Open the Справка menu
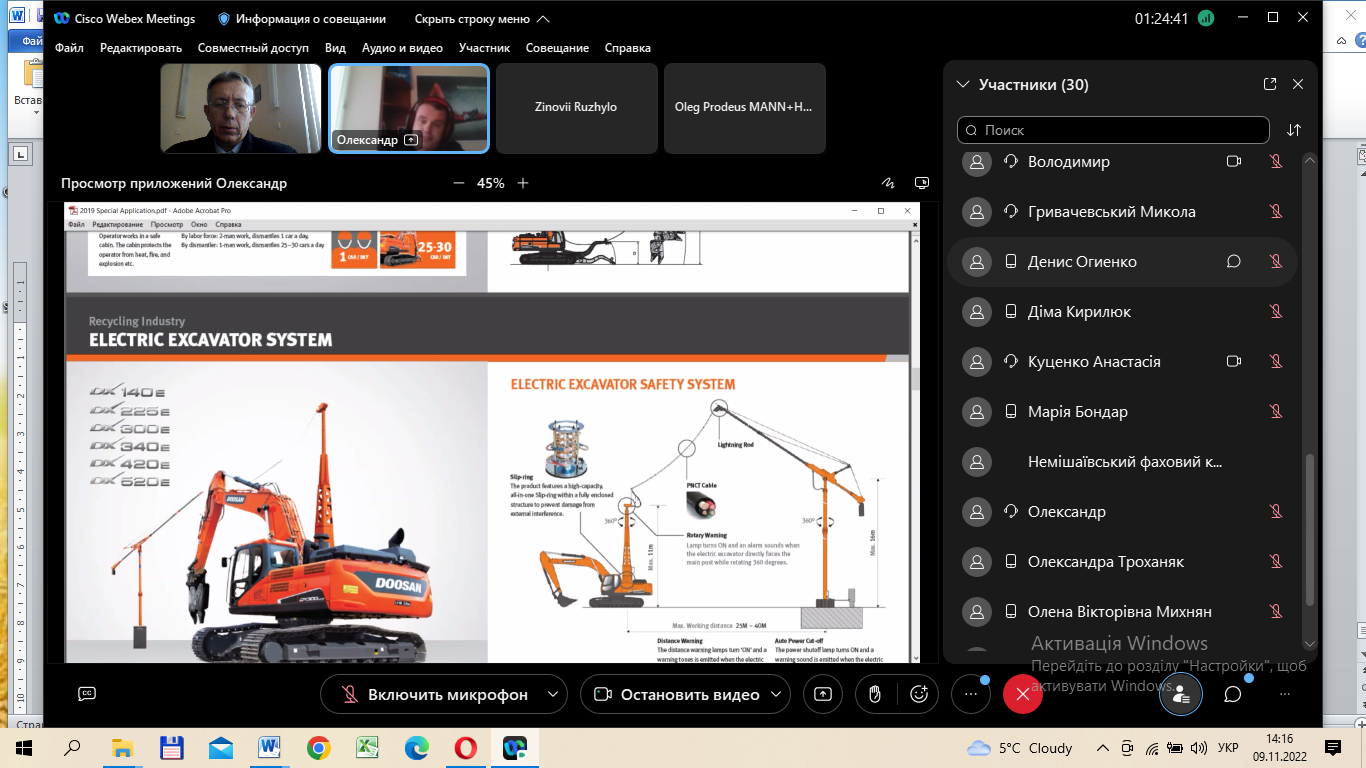The height and width of the screenshot is (768, 1366). 628,48
